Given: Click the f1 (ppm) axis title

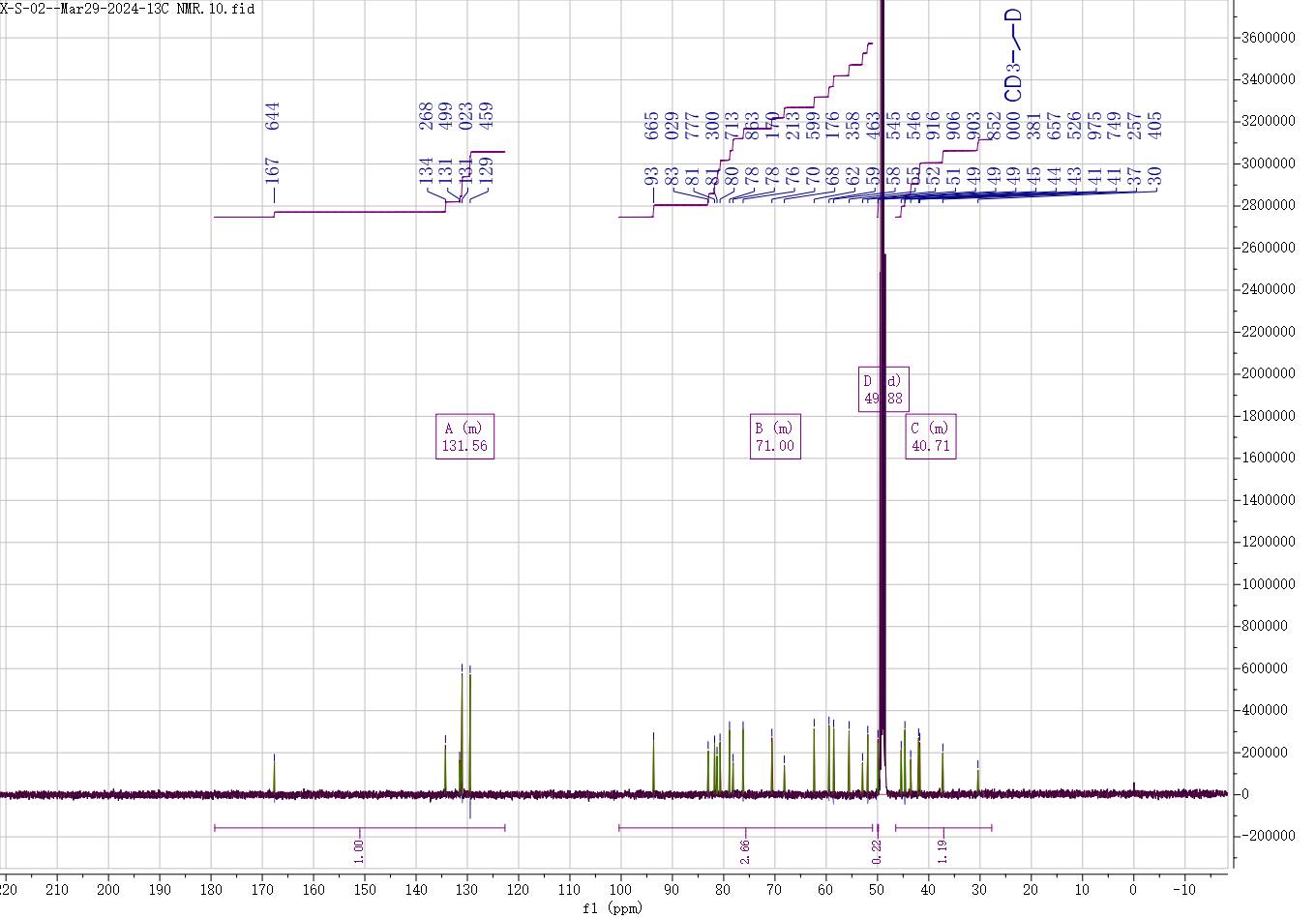Looking at the screenshot, I should (612, 908).
